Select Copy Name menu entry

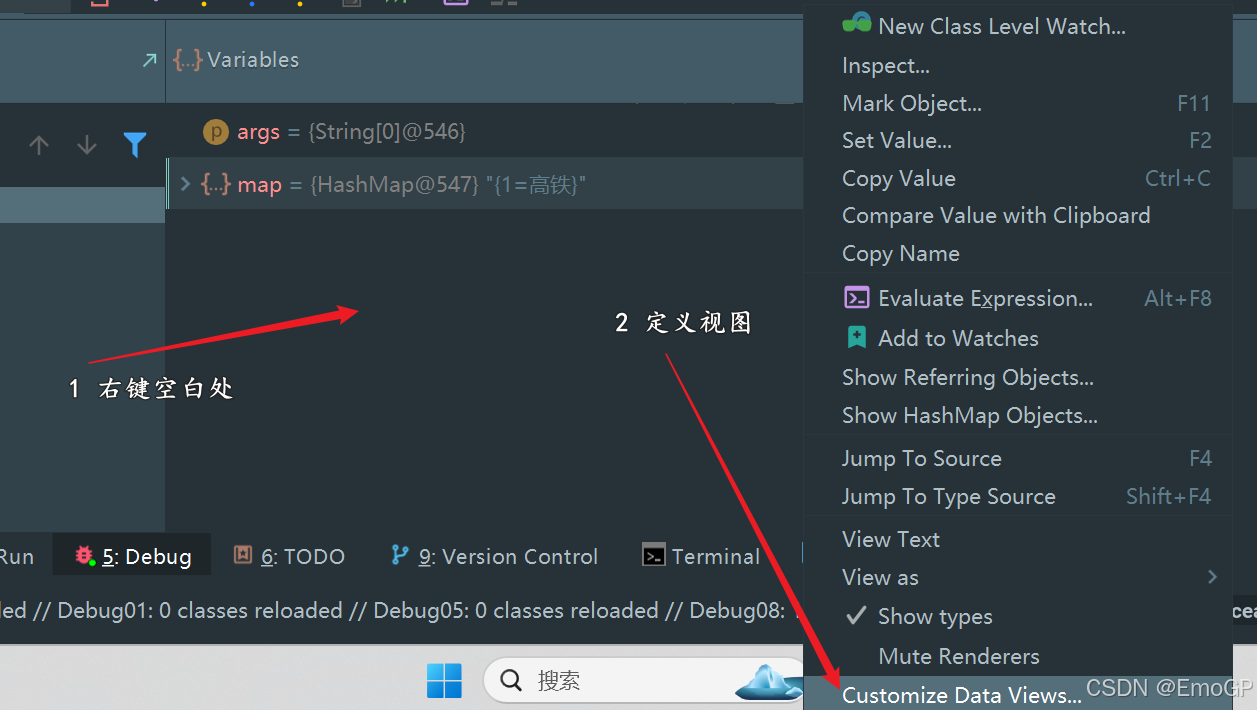pos(1018,254)
